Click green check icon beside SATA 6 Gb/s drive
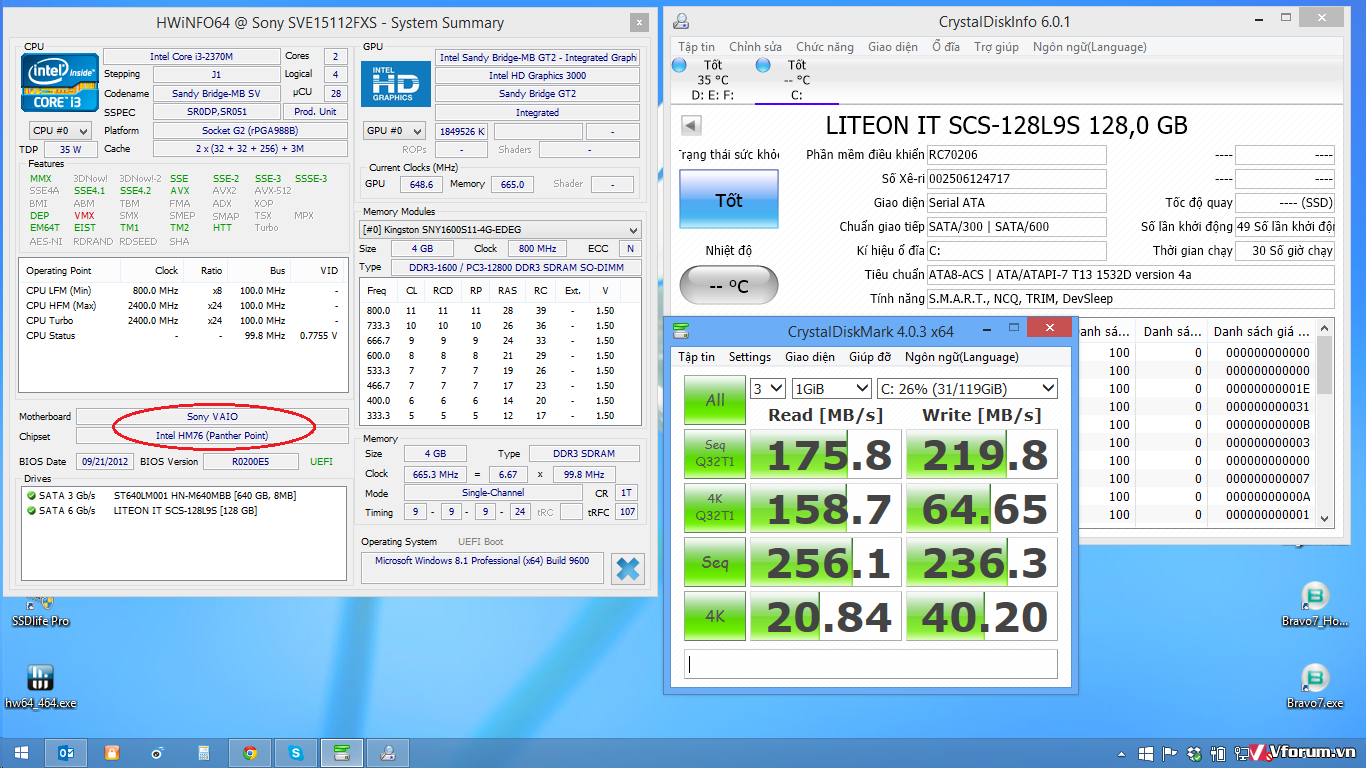Viewport: 1366px width, 768px height. pyautogui.click(x=31, y=511)
